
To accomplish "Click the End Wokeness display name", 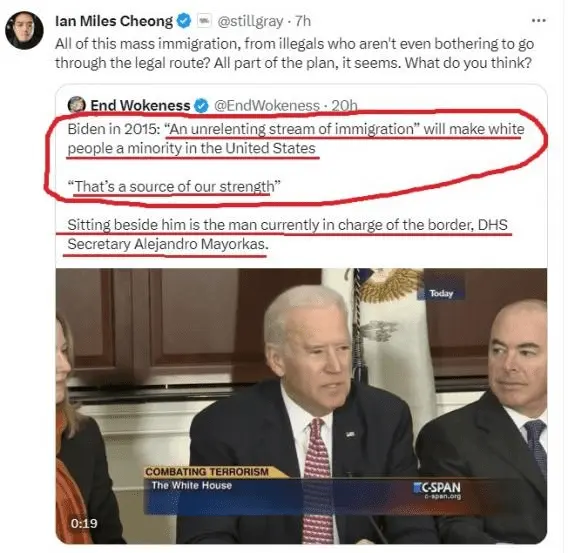I will pyautogui.click(x=140, y=105).
